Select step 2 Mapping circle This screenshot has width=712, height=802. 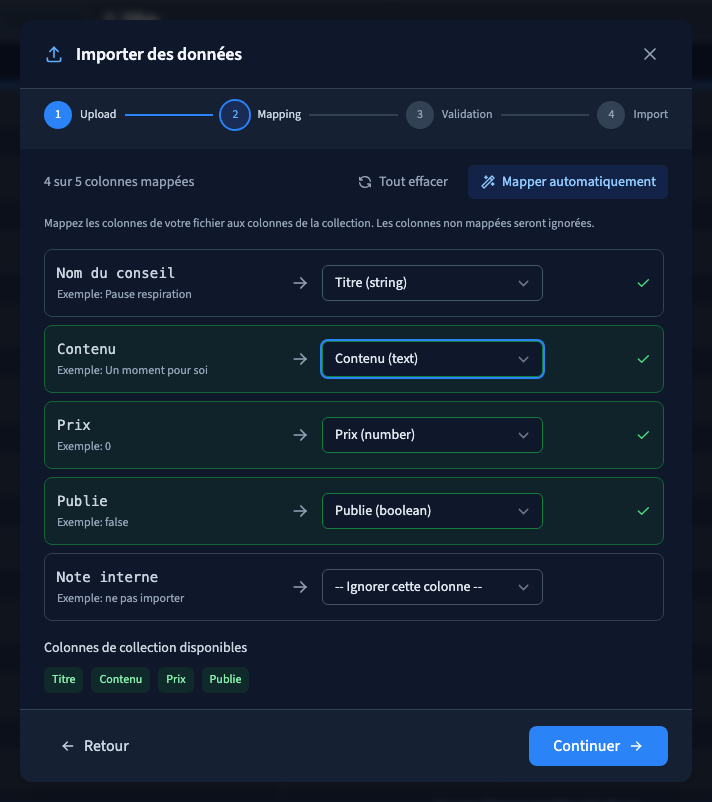[x=235, y=115]
